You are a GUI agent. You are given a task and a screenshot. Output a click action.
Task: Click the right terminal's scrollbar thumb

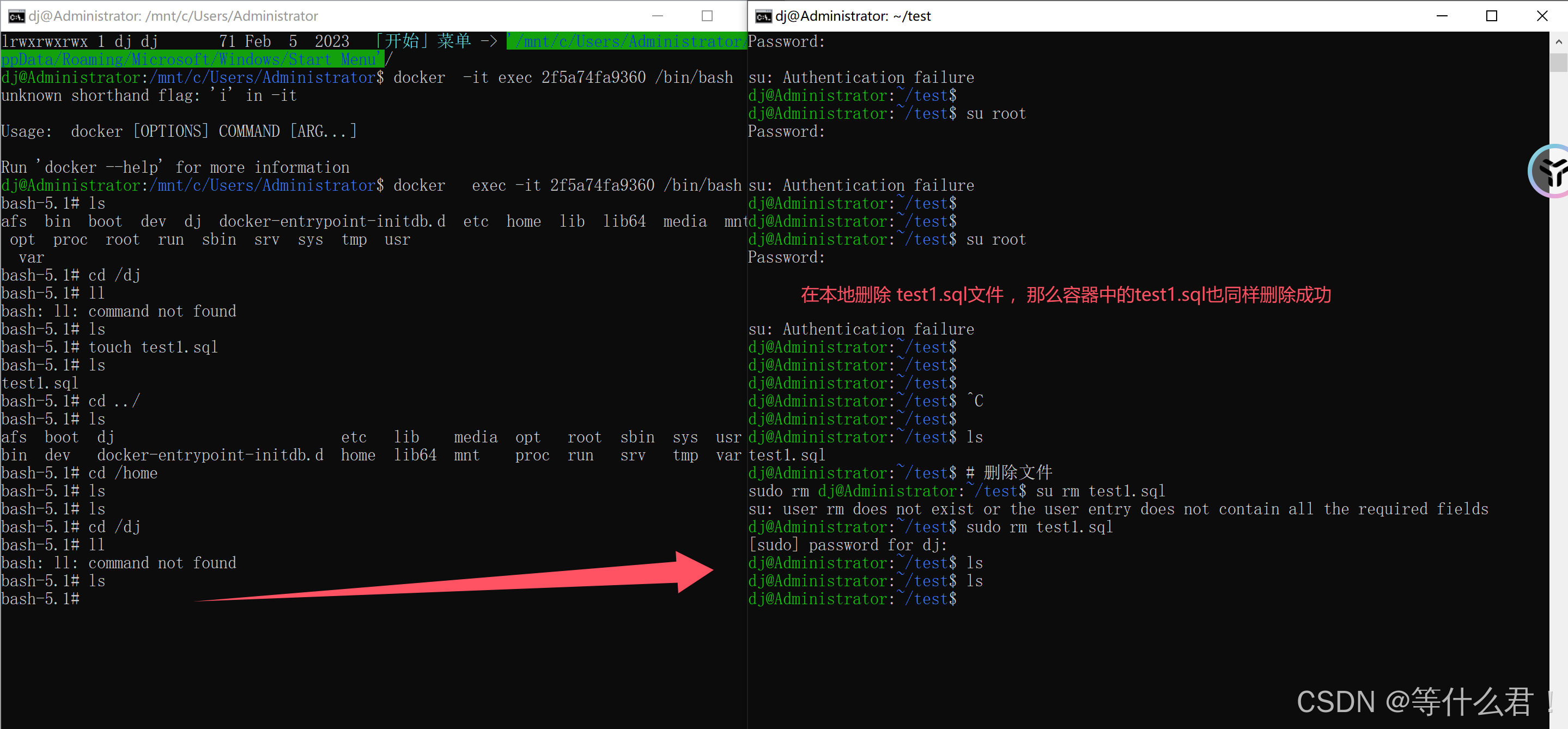pos(1558,62)
